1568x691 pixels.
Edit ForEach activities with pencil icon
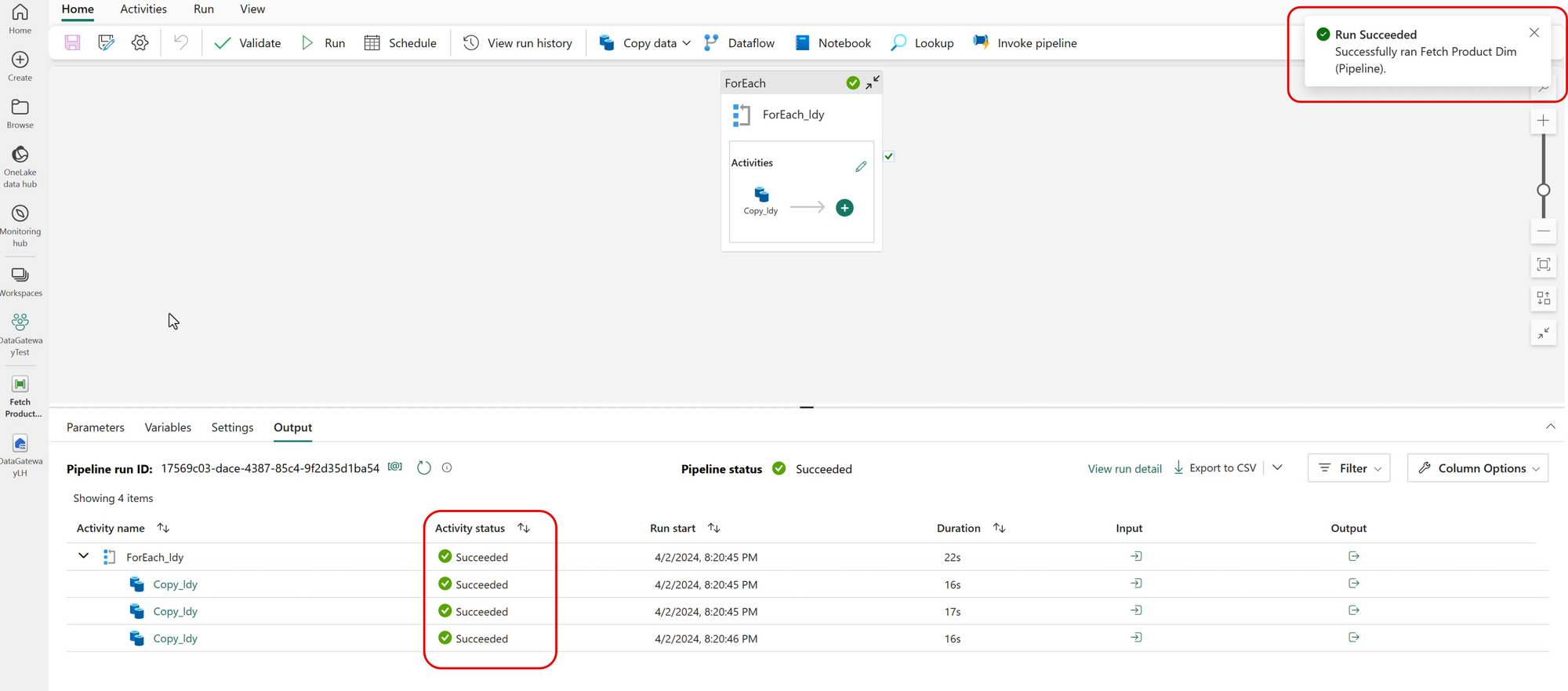[x=861, y=166]
